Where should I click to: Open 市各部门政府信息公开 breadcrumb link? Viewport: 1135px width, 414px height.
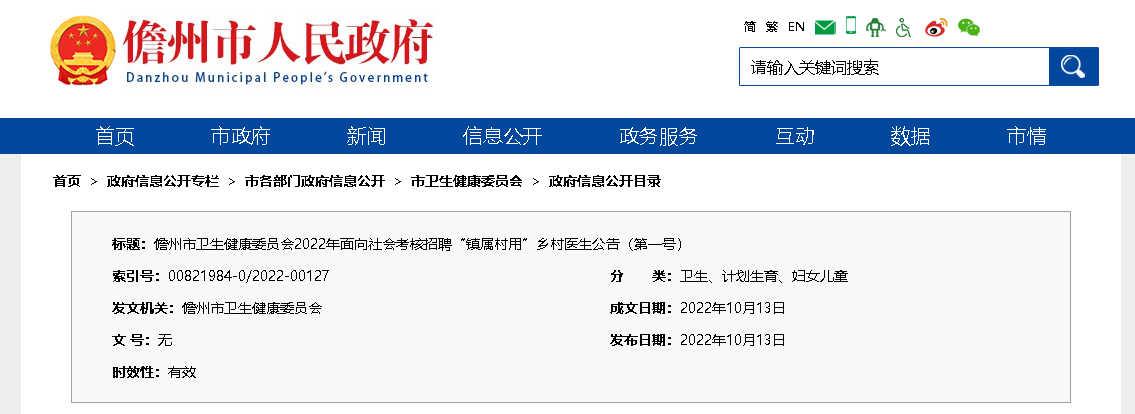(315, 182)
